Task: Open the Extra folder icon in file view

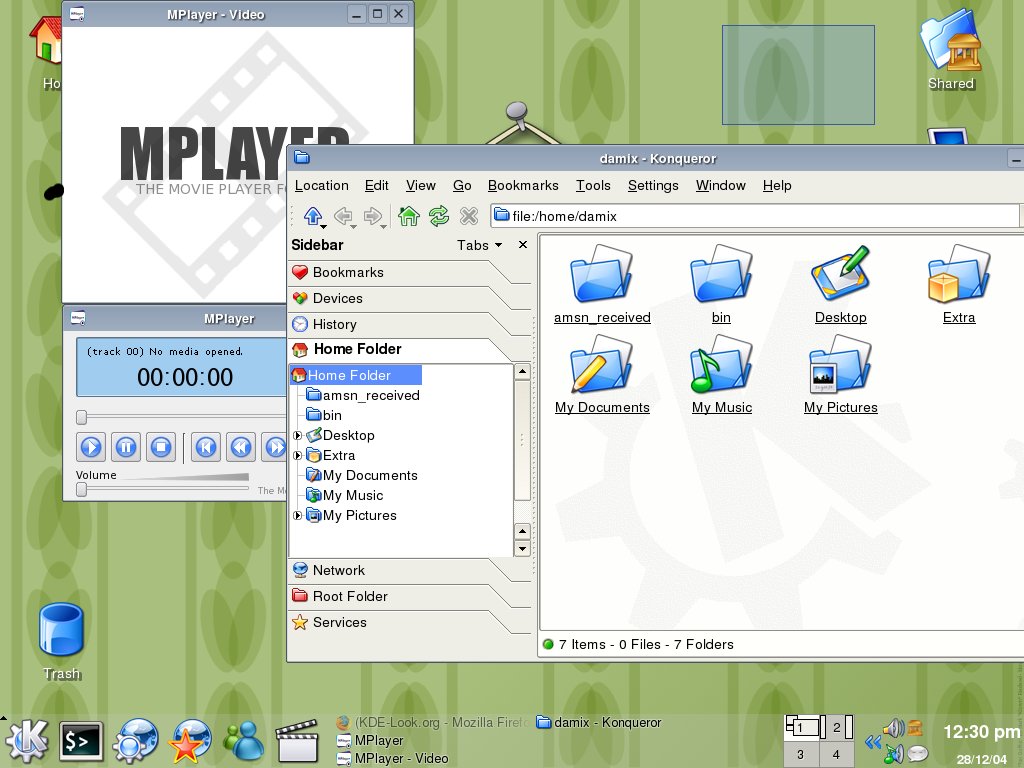Action: tap(959, 274)
